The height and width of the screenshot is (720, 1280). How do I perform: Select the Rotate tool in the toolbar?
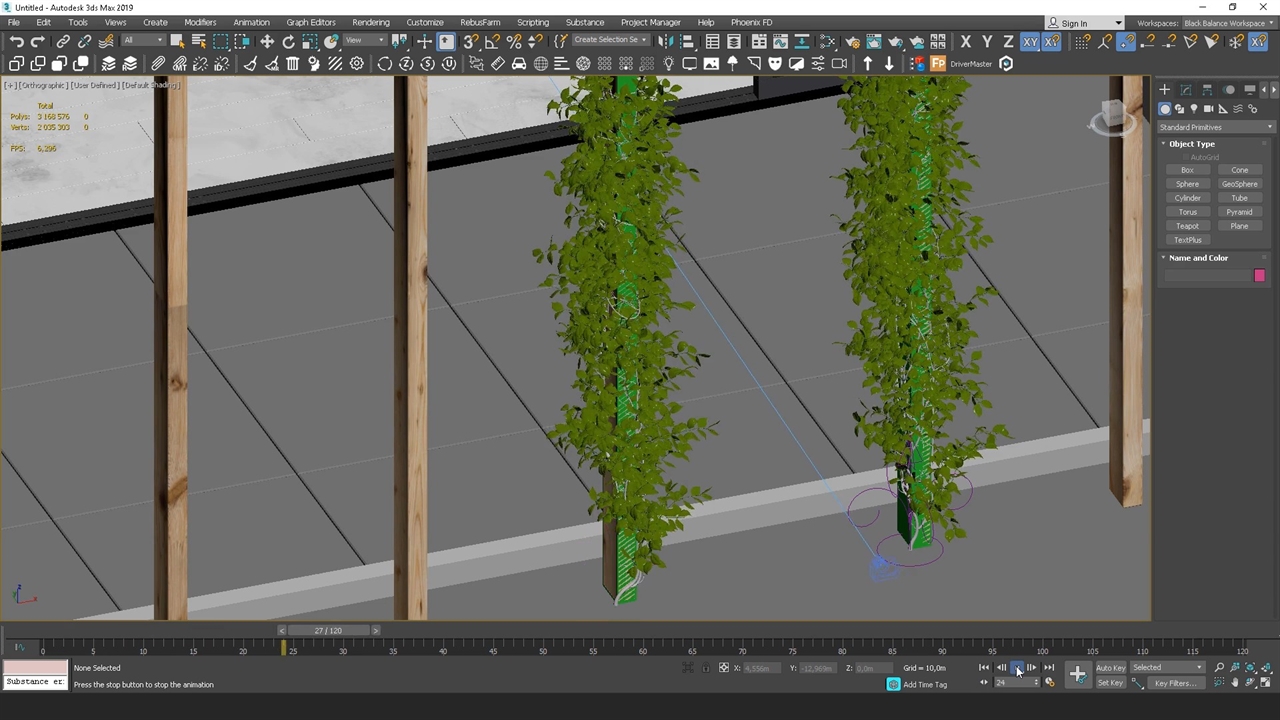(289, 42)
